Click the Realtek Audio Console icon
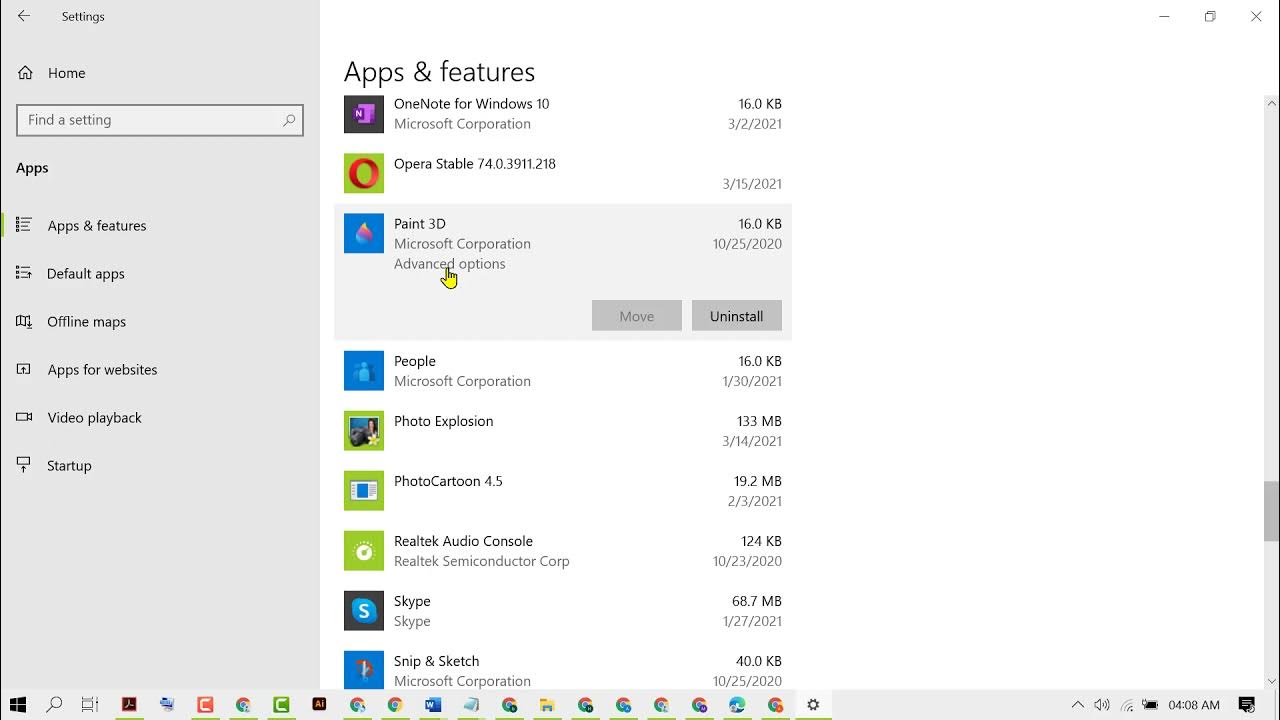 364,550
